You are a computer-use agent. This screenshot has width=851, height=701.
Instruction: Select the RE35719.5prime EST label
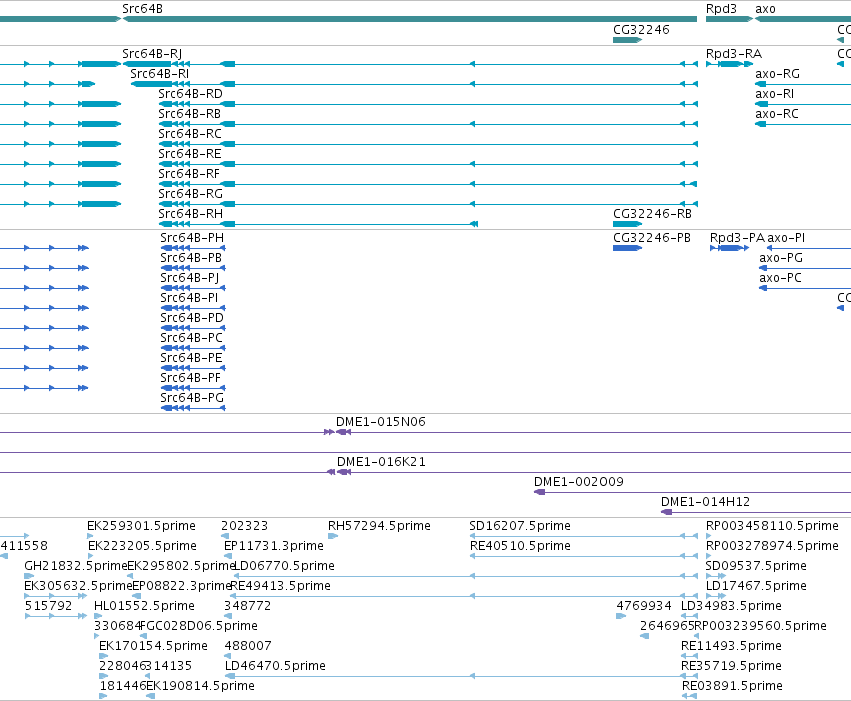tap(731, 666)
